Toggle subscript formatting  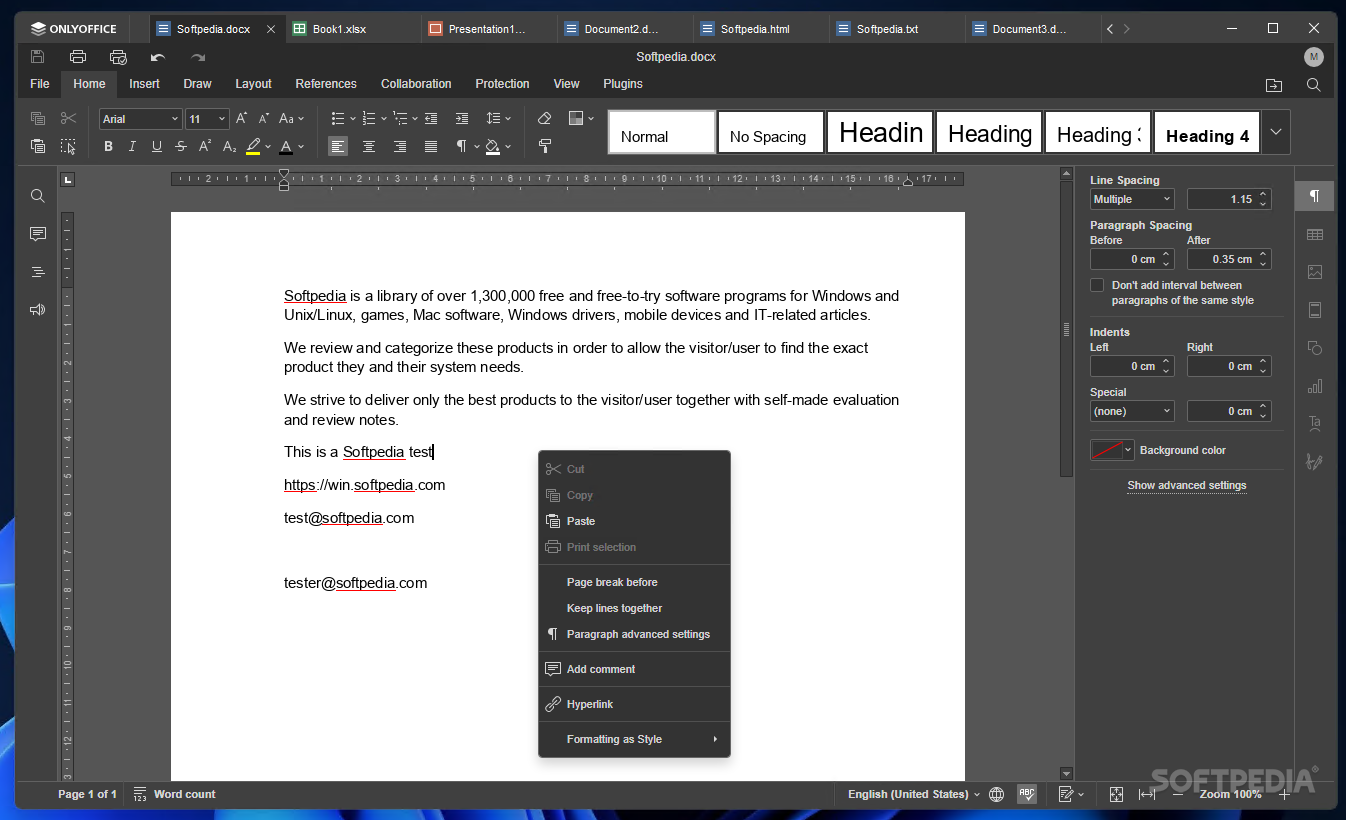[x=229, y=146]
